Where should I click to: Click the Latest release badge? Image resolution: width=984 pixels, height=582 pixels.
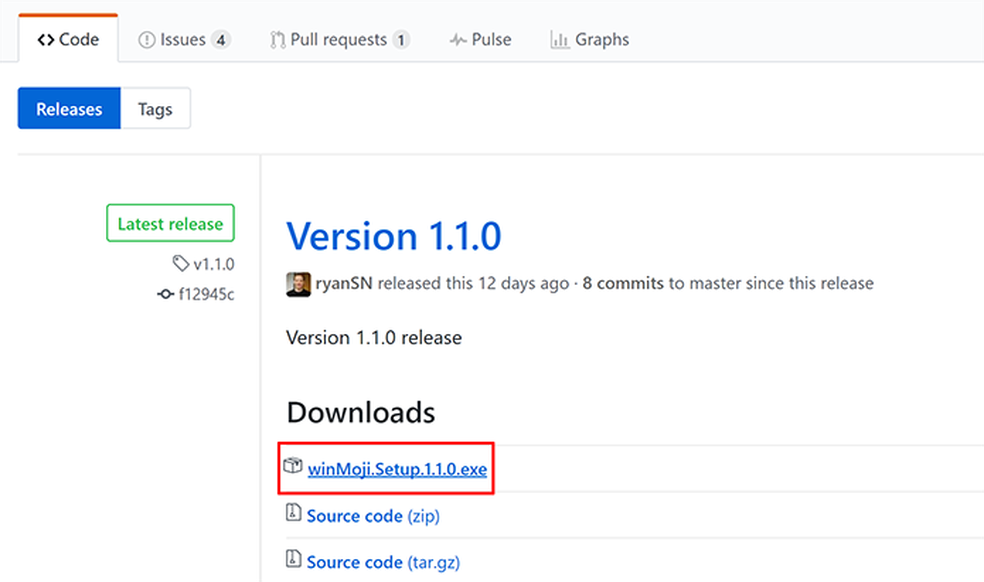click(x=170, y=223)
